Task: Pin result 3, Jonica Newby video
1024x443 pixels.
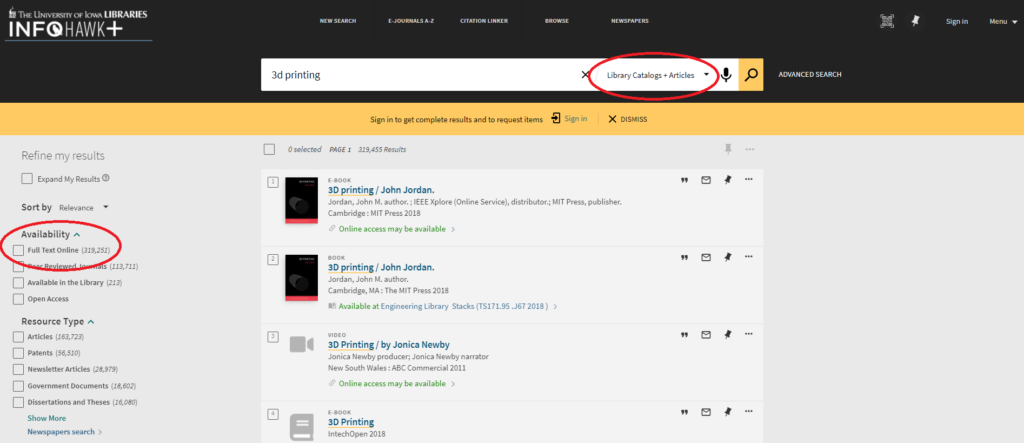Action: [x=728, y=335]
